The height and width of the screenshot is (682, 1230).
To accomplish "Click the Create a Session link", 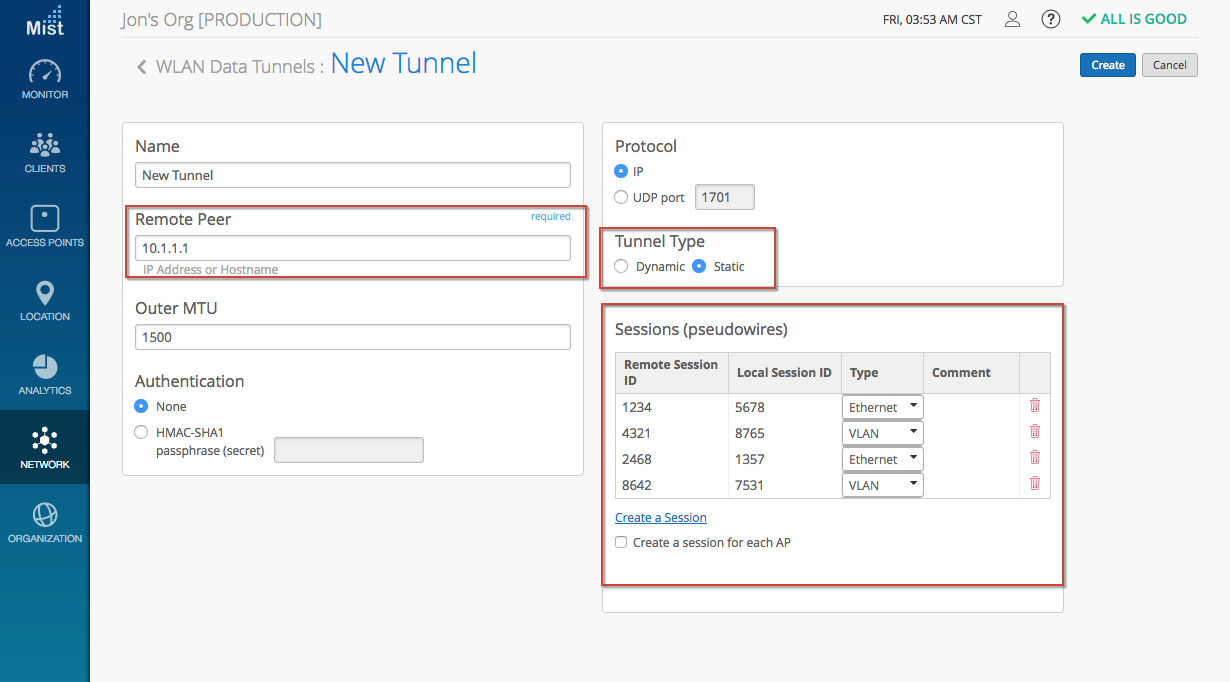I will click(660, 518).
